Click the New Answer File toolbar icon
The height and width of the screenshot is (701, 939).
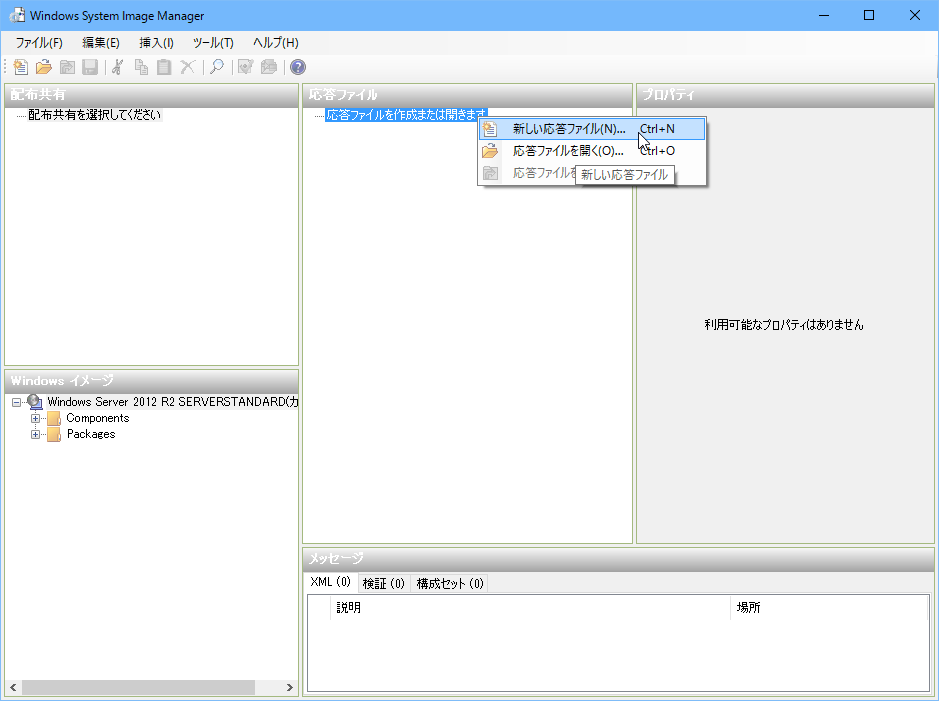point(20,67)
